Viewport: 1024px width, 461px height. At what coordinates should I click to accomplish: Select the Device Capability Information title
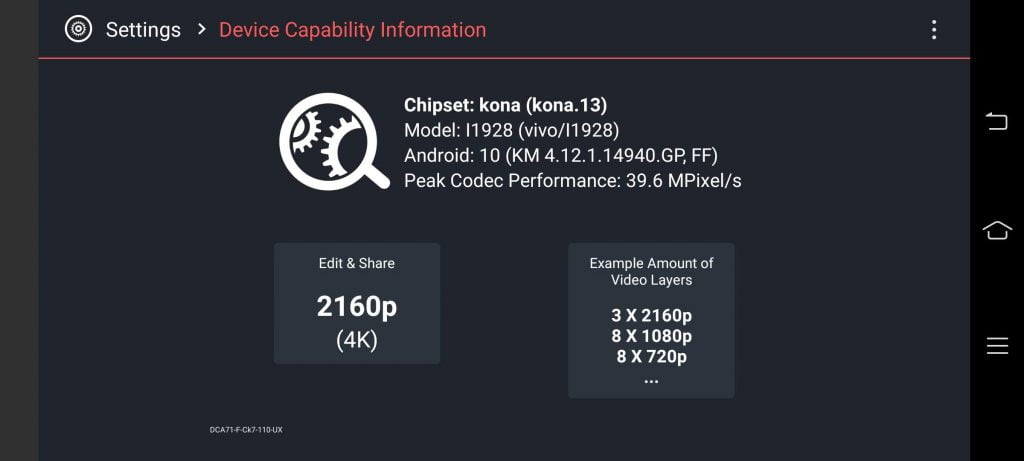pos(353,30)
